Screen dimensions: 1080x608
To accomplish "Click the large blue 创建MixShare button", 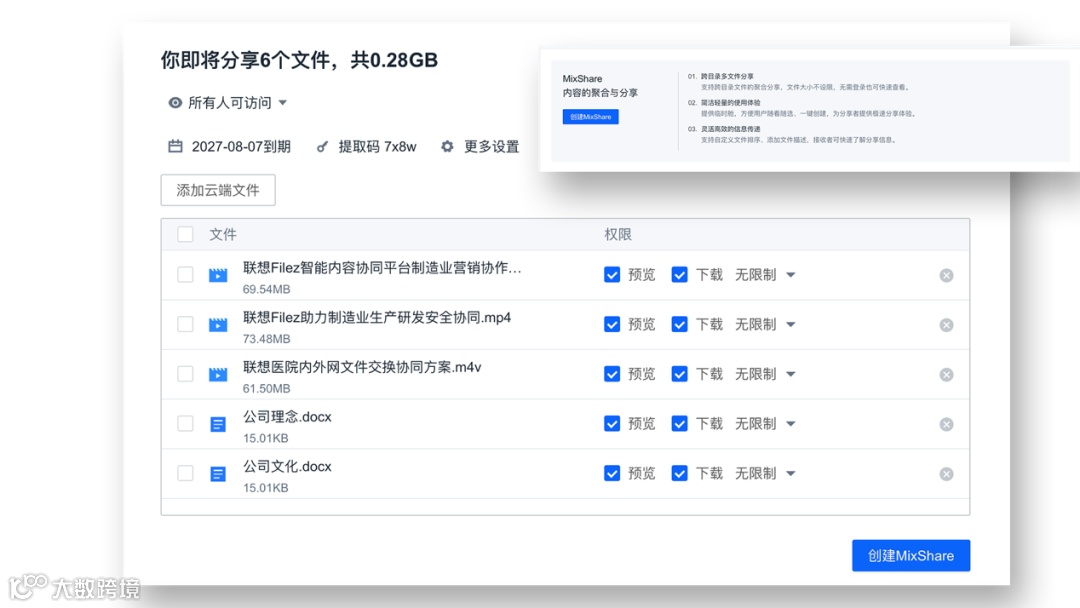I will (911, 556).
